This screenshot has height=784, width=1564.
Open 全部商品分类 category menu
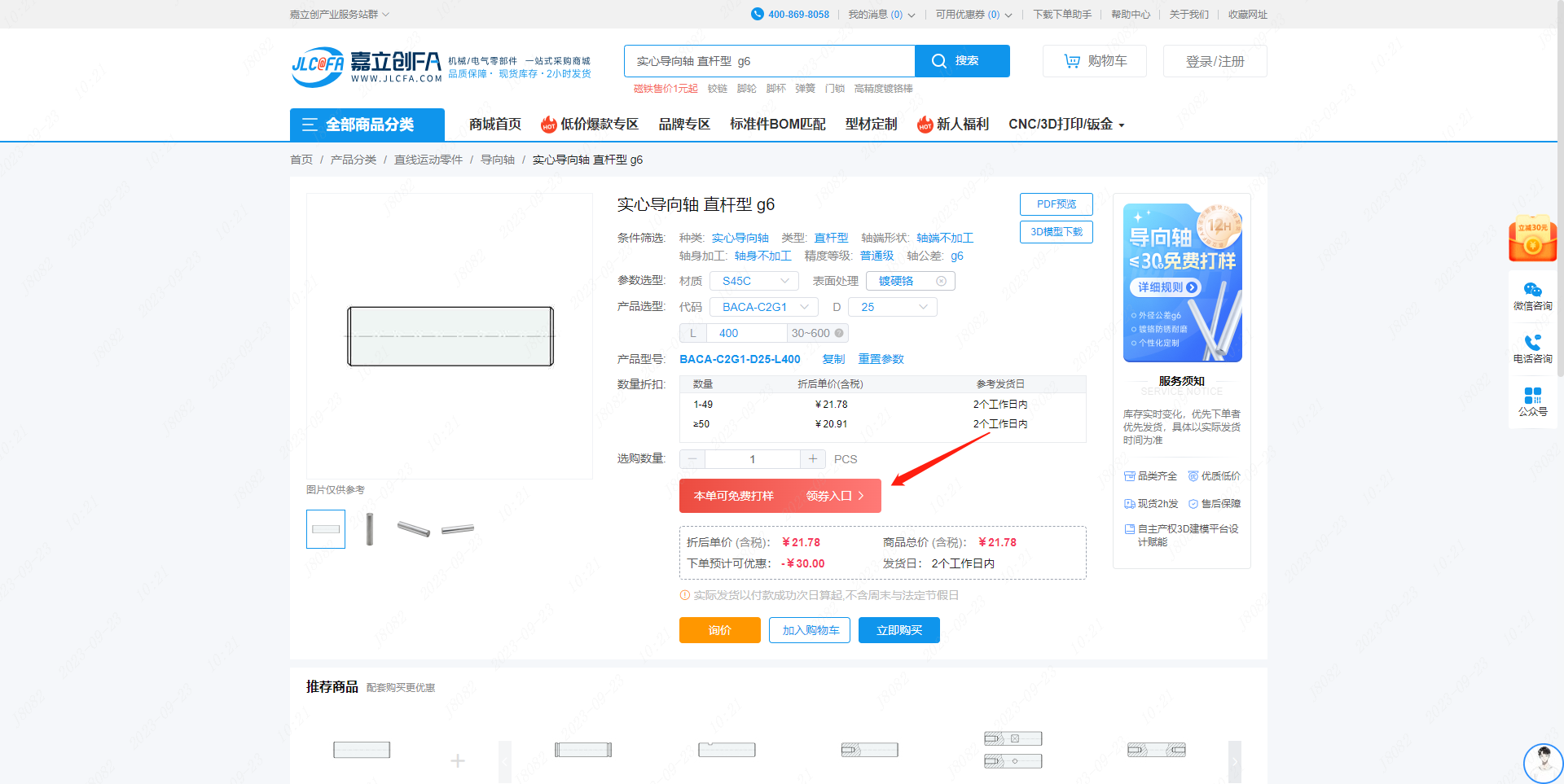click(x=367, y=125)
